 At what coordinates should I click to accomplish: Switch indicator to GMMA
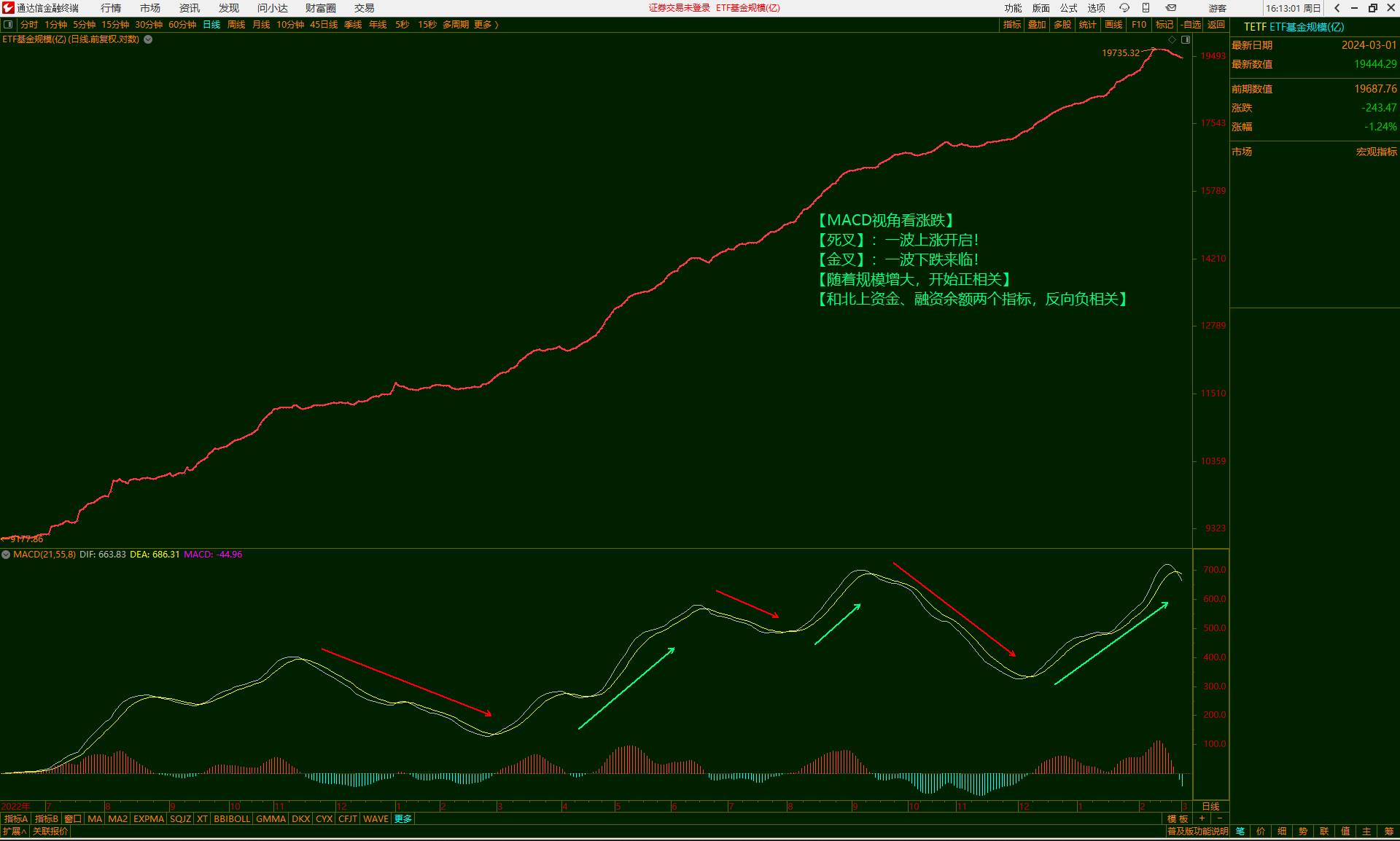[271, 819]
